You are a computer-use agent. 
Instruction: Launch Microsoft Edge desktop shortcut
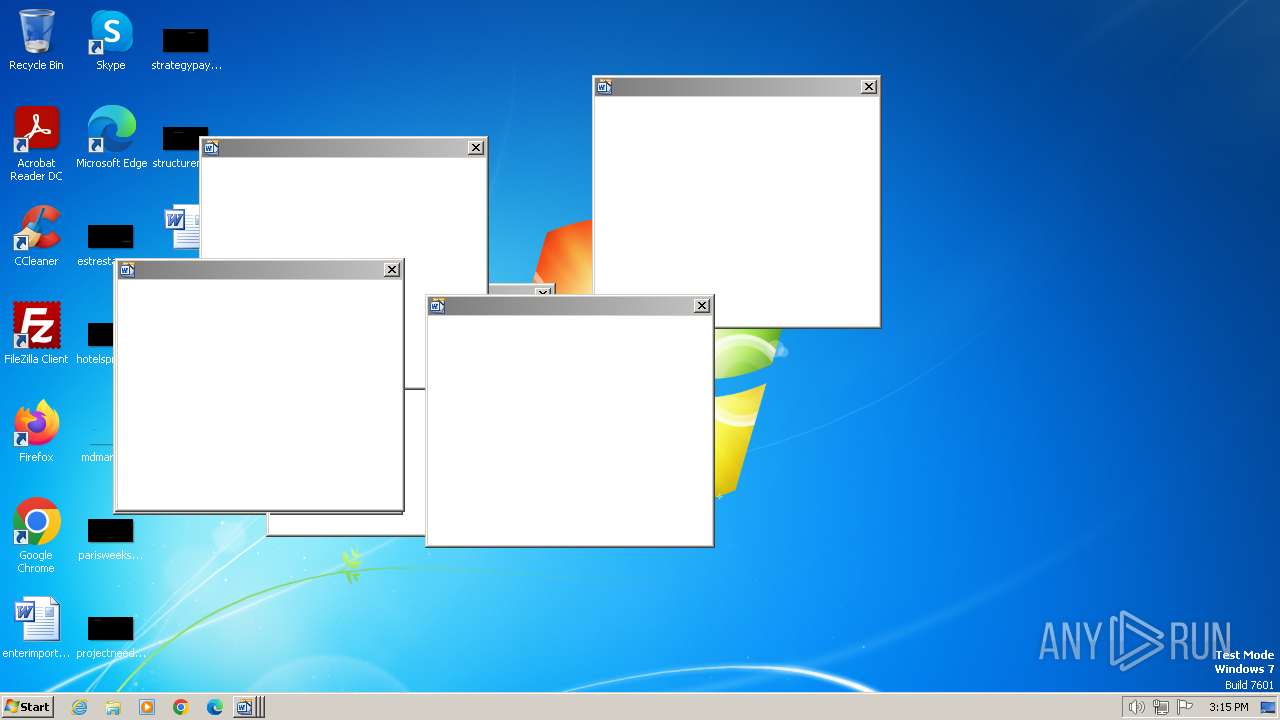click(111, 137)
